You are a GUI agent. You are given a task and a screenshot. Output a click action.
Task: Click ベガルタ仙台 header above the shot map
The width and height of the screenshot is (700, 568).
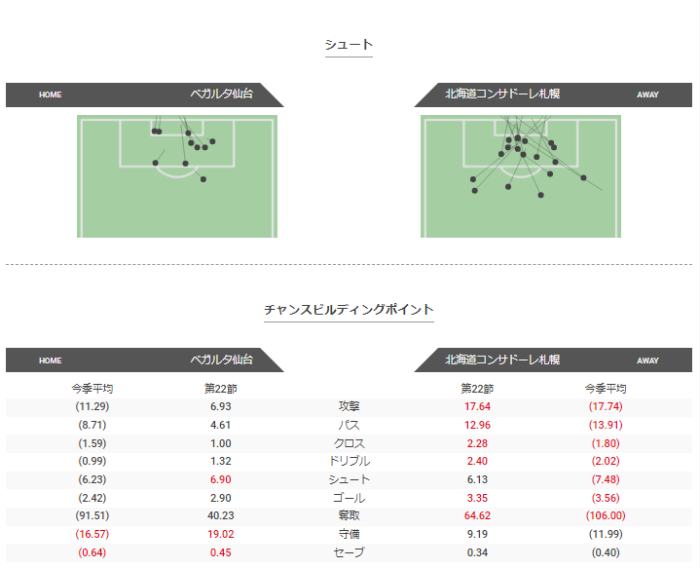(222, 95)
